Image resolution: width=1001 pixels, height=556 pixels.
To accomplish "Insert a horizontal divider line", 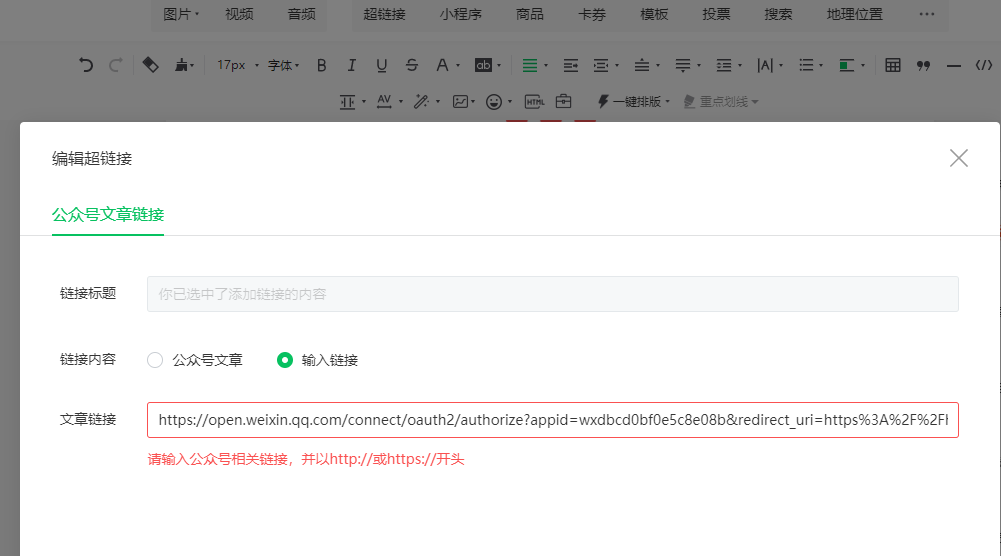I will coord(954,66).
